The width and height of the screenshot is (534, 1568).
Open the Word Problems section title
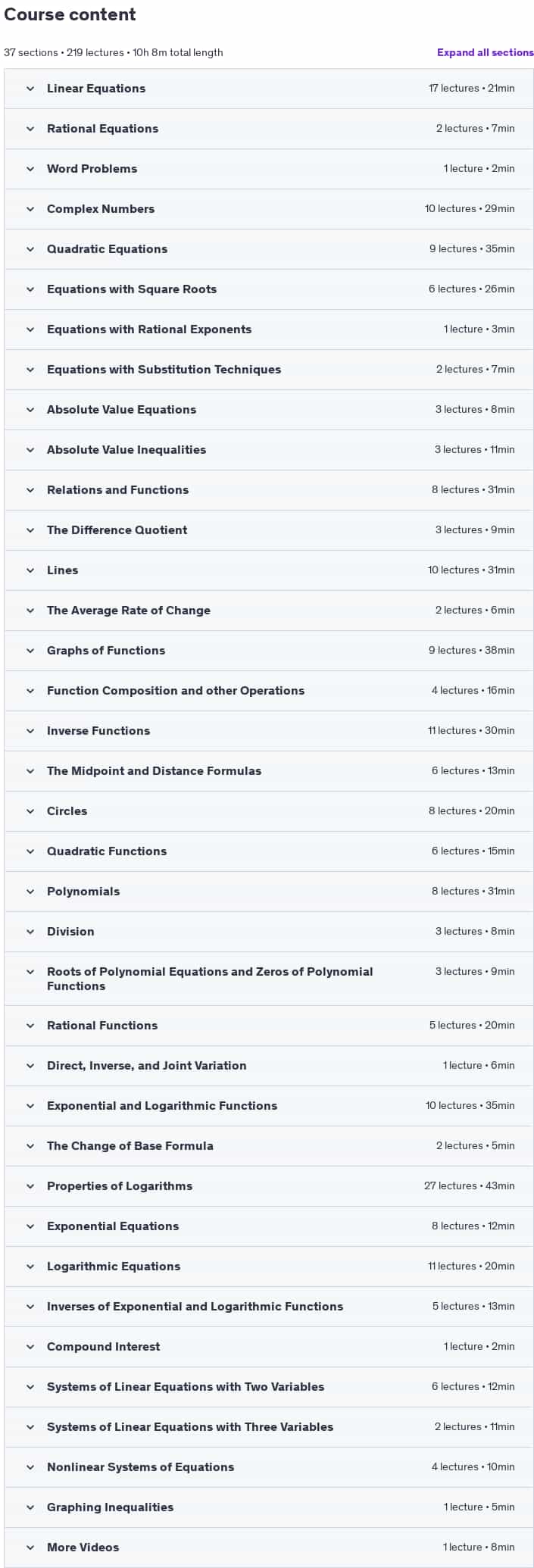coord(92,169)
